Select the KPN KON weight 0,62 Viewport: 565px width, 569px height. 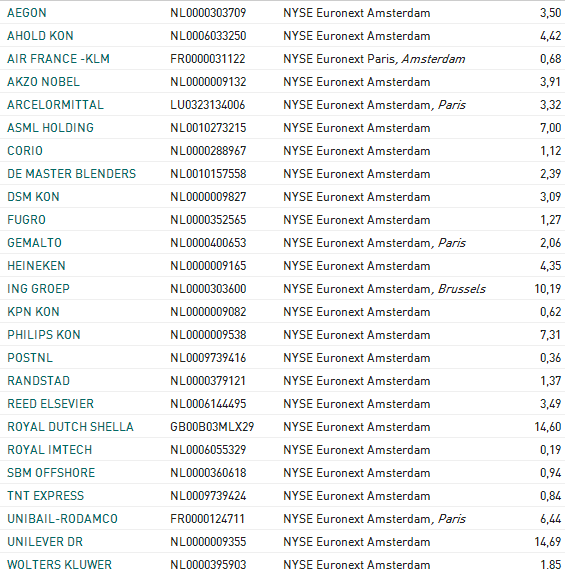(551, 312)
